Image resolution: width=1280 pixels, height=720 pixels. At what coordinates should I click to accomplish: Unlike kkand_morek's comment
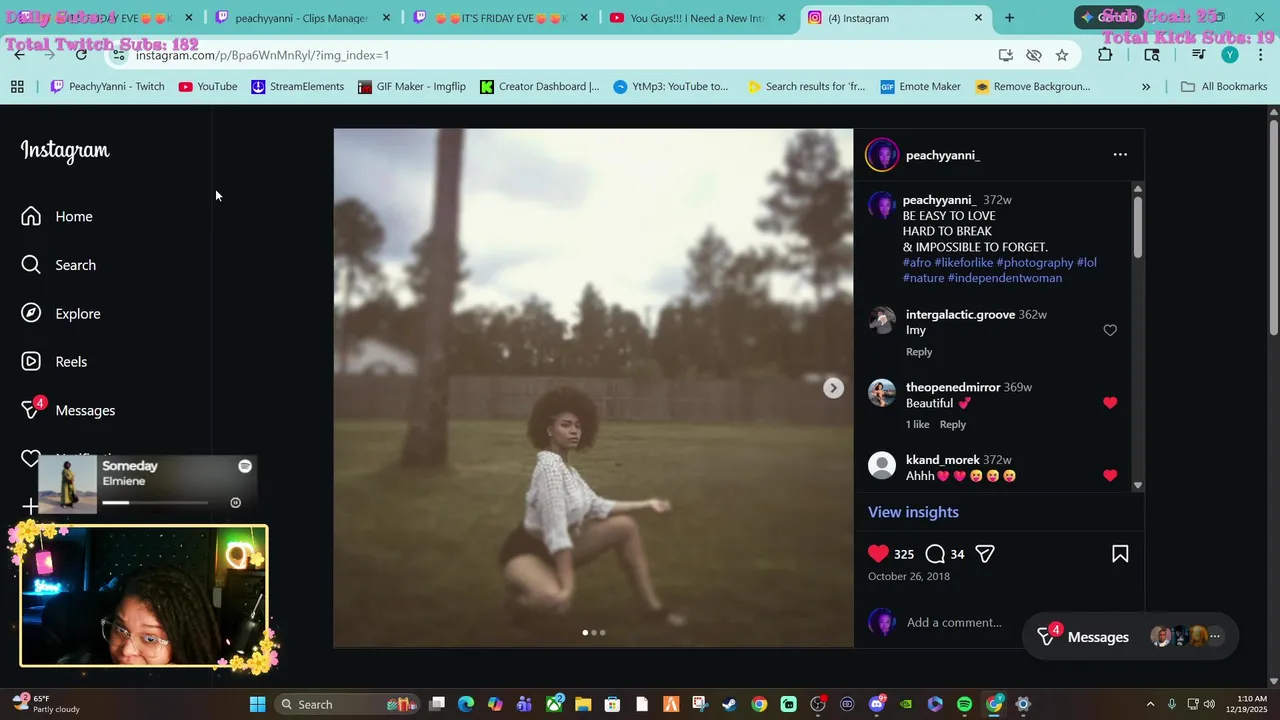click(1110, 476)
